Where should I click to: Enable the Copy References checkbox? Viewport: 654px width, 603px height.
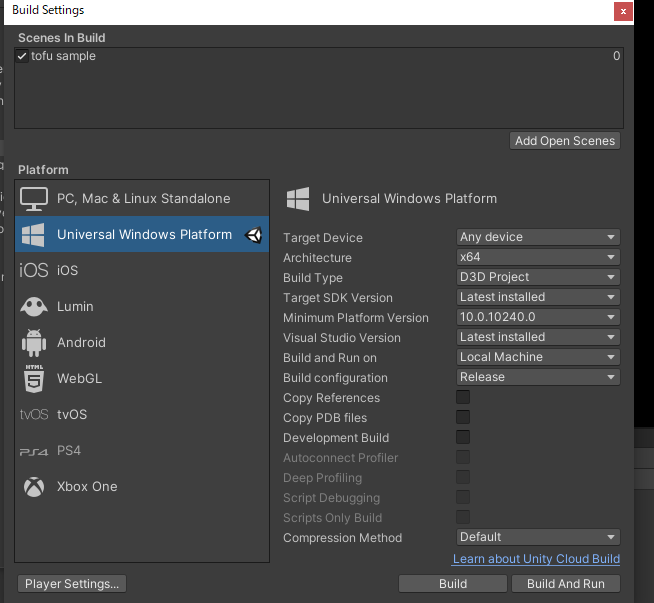click(x=463, y=397)
